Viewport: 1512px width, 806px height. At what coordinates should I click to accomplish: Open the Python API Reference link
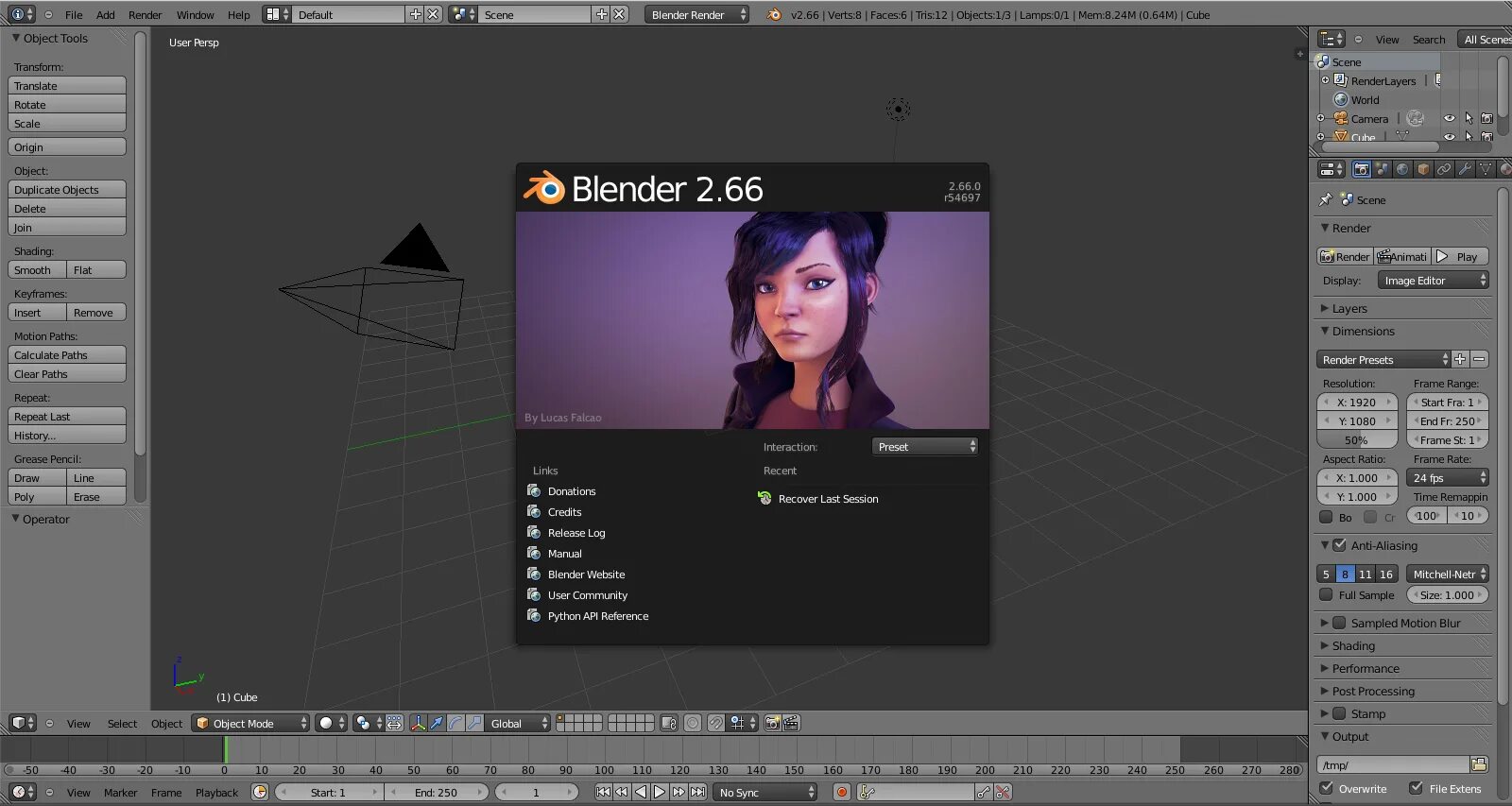(598, 615)
